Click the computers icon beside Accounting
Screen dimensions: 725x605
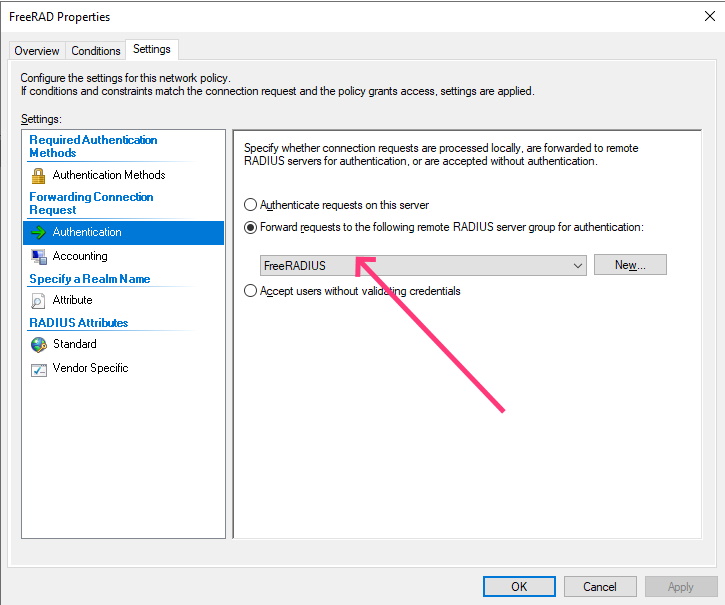(39, 257)
